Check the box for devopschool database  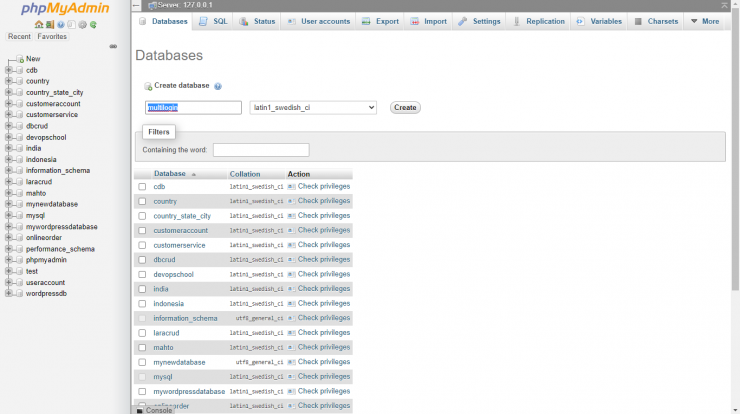click(142, 274)
